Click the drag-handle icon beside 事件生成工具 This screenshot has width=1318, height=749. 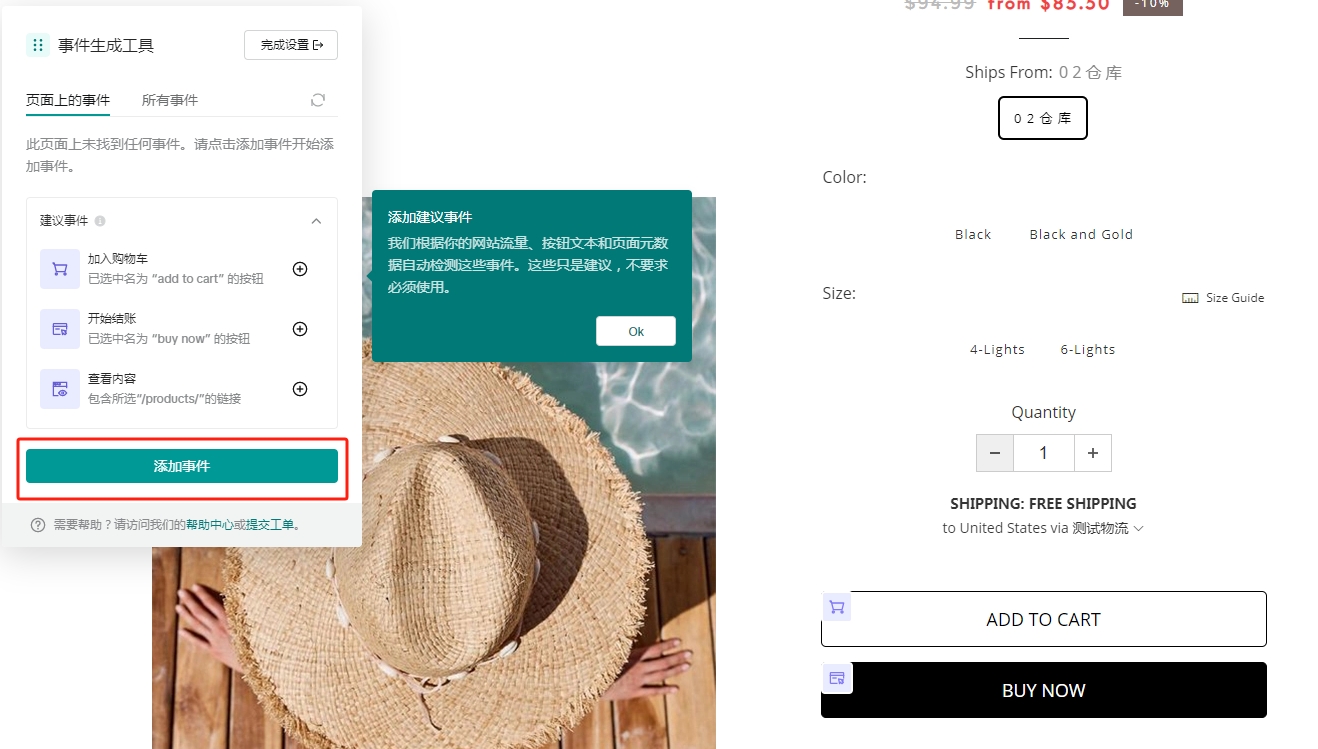(x=38, y=45)
